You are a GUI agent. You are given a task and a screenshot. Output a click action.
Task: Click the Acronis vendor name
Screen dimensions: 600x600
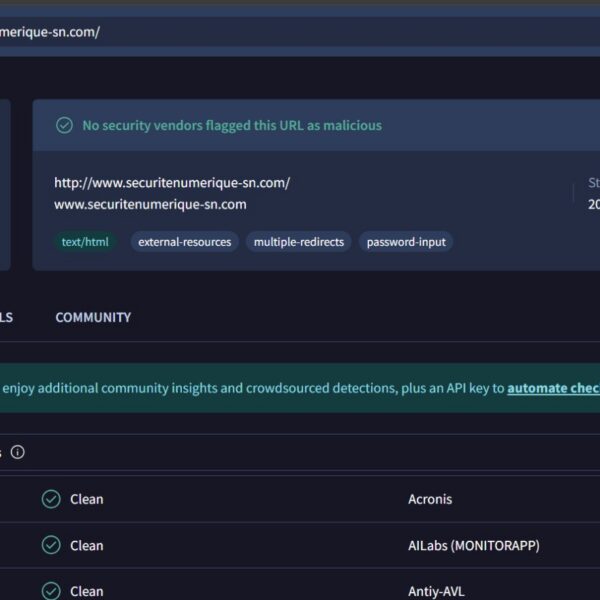coord(430,499)
